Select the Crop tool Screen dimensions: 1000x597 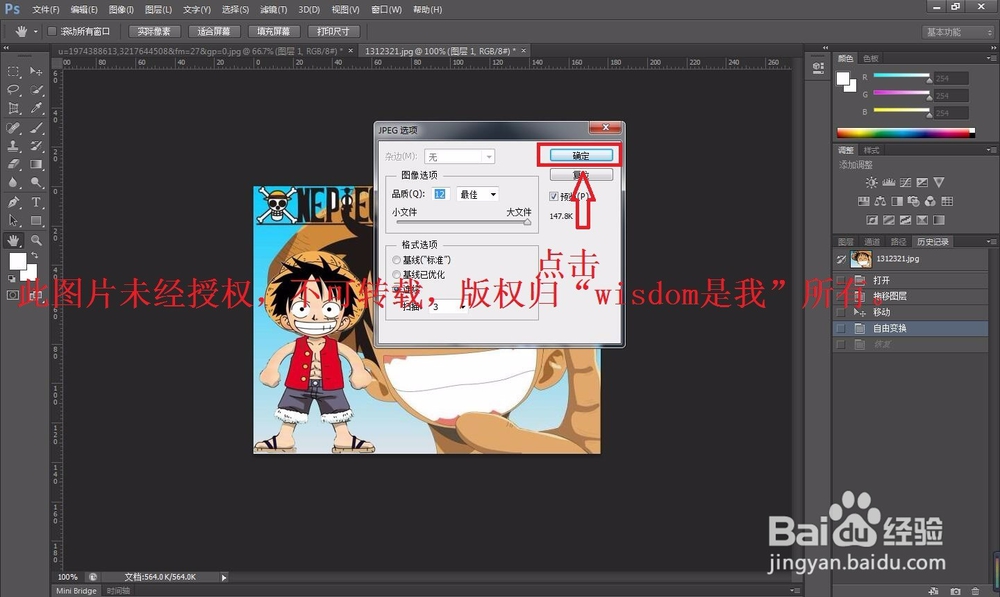(13, 108)
